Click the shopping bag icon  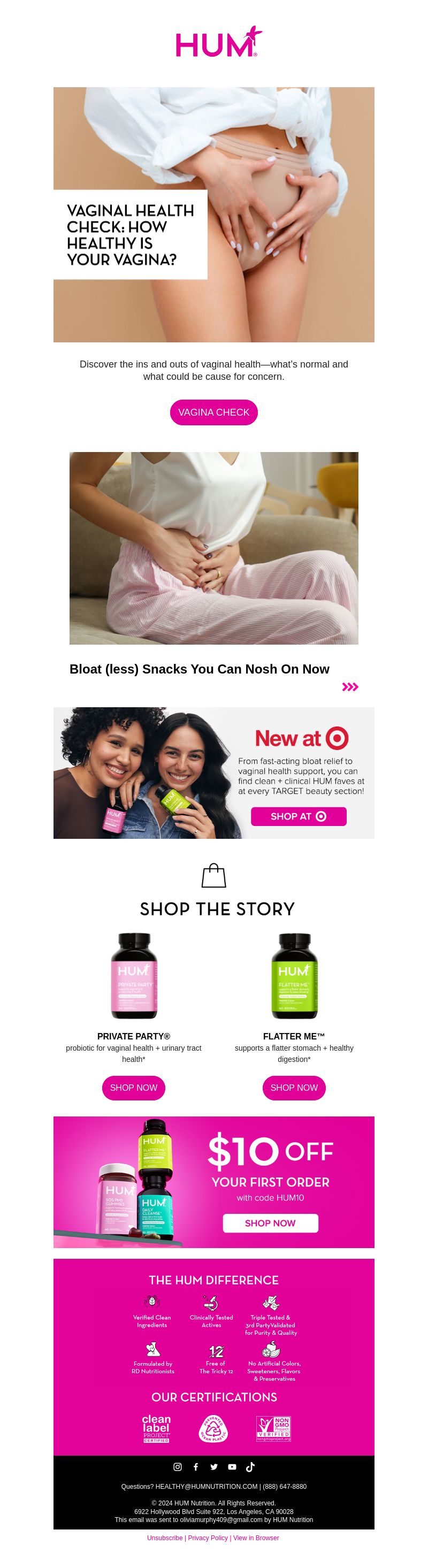pyautogui.click(x=213, y=875)
